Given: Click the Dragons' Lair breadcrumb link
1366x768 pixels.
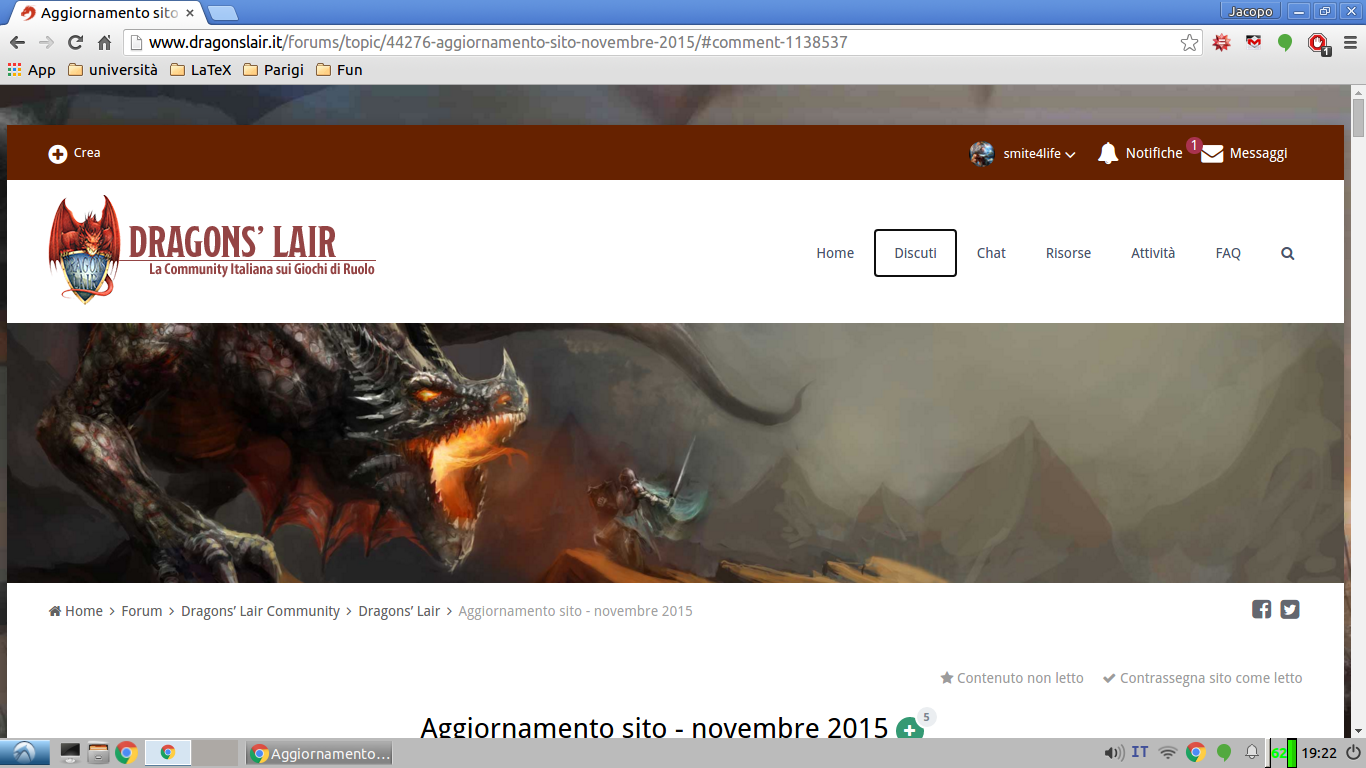Looking at the screenshot, I should (399, 611).
